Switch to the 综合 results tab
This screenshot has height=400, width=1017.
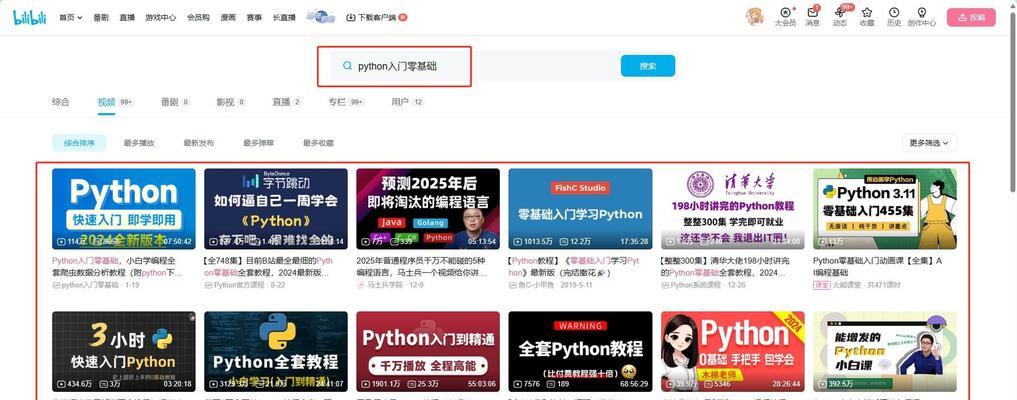tap(60, 102)
